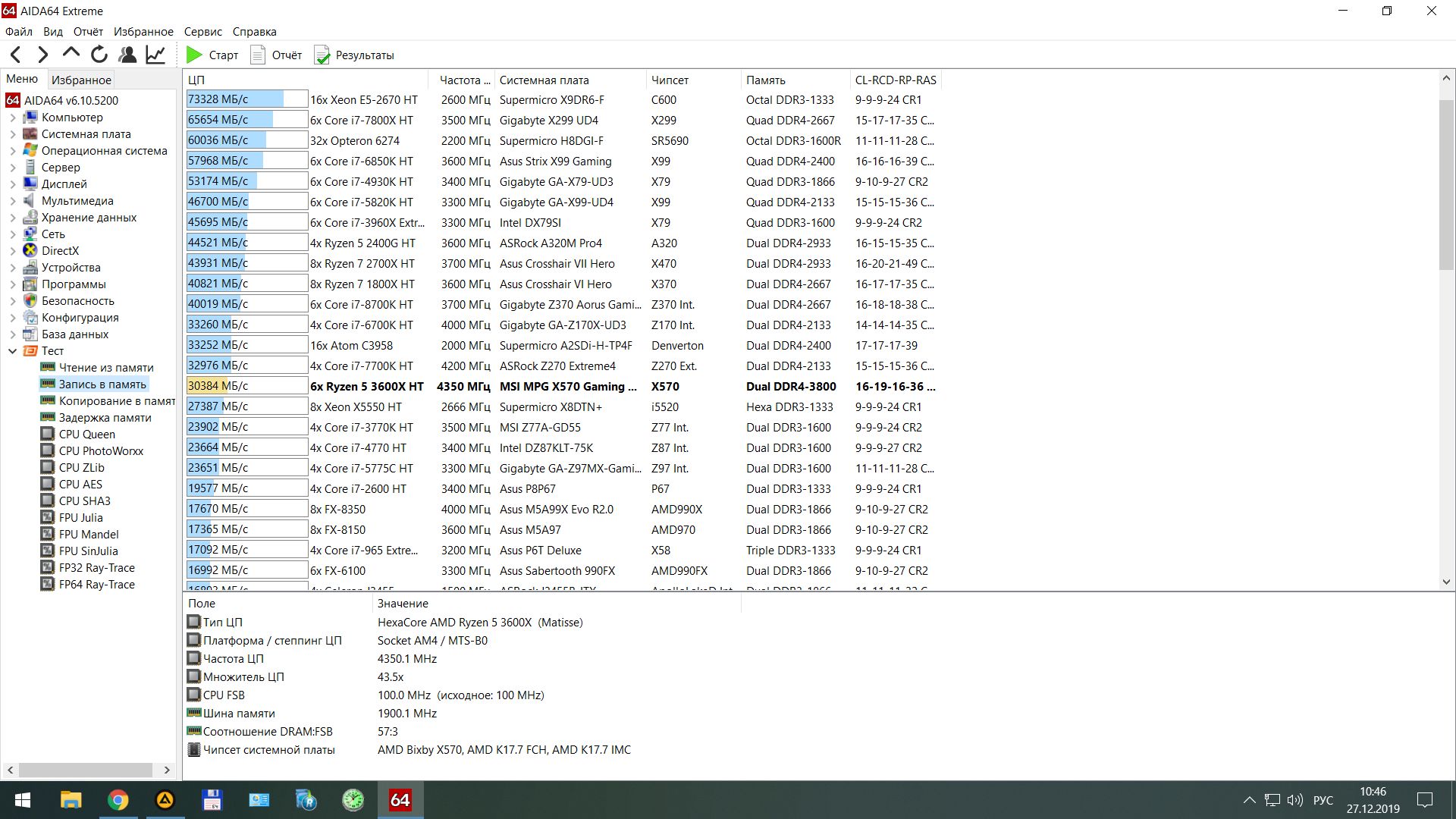Click the sidebar horizontal scrollbar right arrow
Viewport: 1456px width, 819px height.
click(x=167, y=770)
